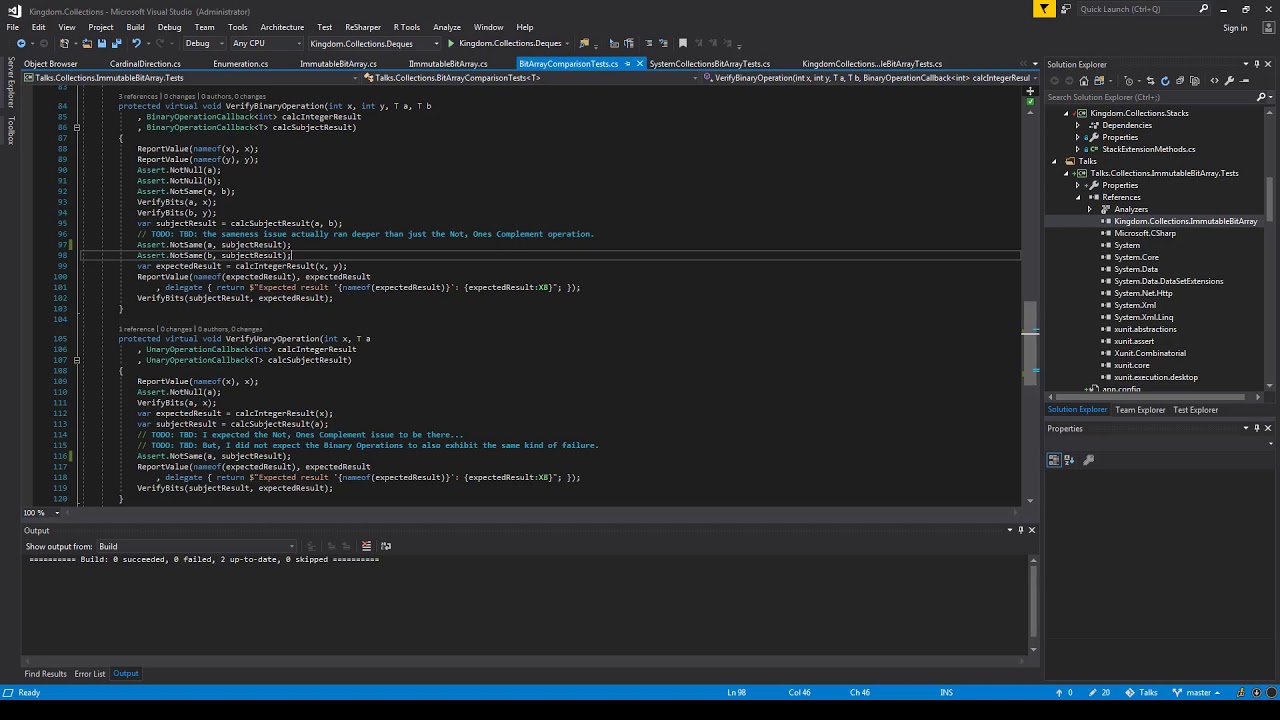This screenshot has width=1280, height=720.
Task: Click the 3 references CodeLens link above VerifyBinaryOperation
Action: coord(138,96)
